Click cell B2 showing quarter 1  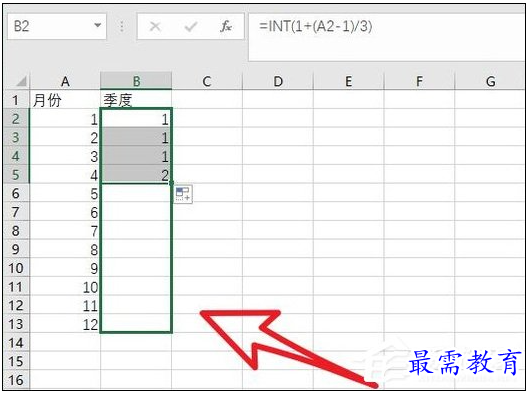(136, 118)
